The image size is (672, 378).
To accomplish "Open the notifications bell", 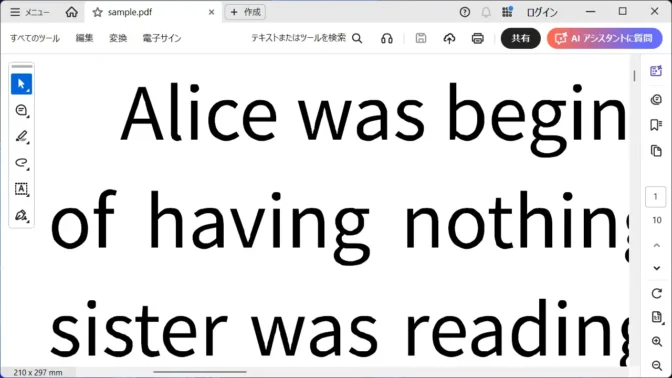I will (486, 12).
